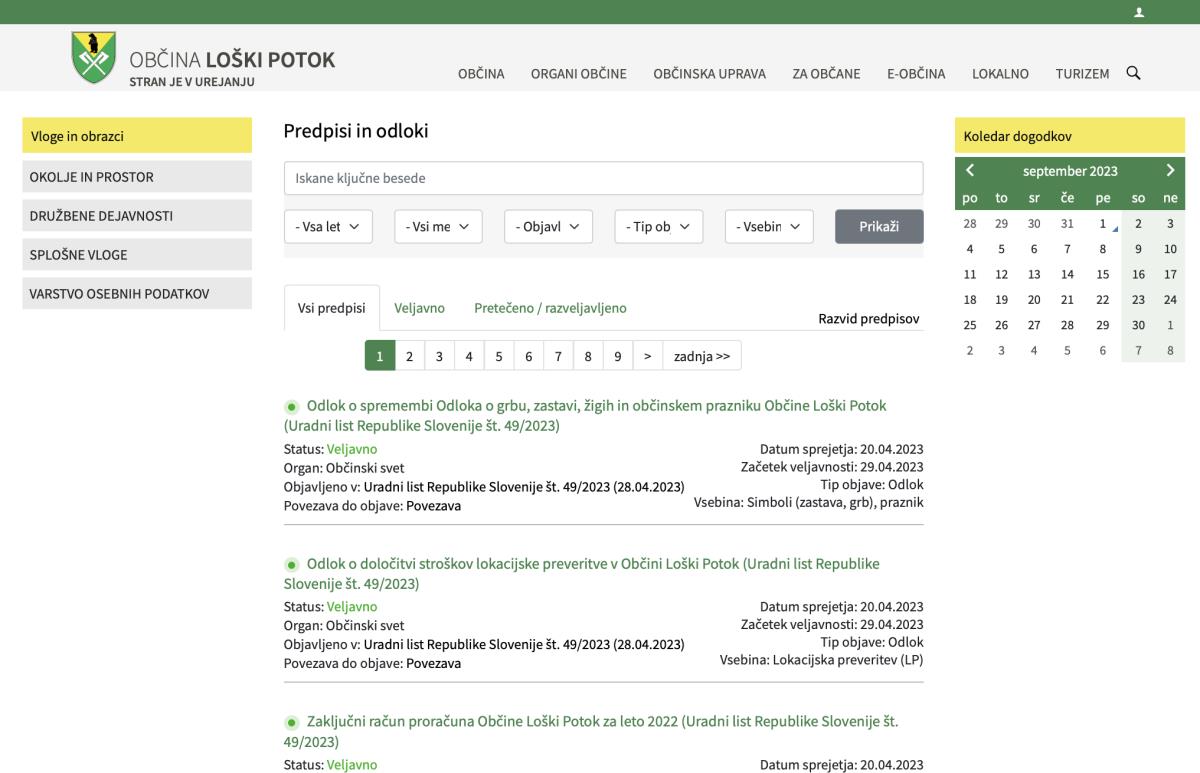Select Okolje in prostor category

137,177
